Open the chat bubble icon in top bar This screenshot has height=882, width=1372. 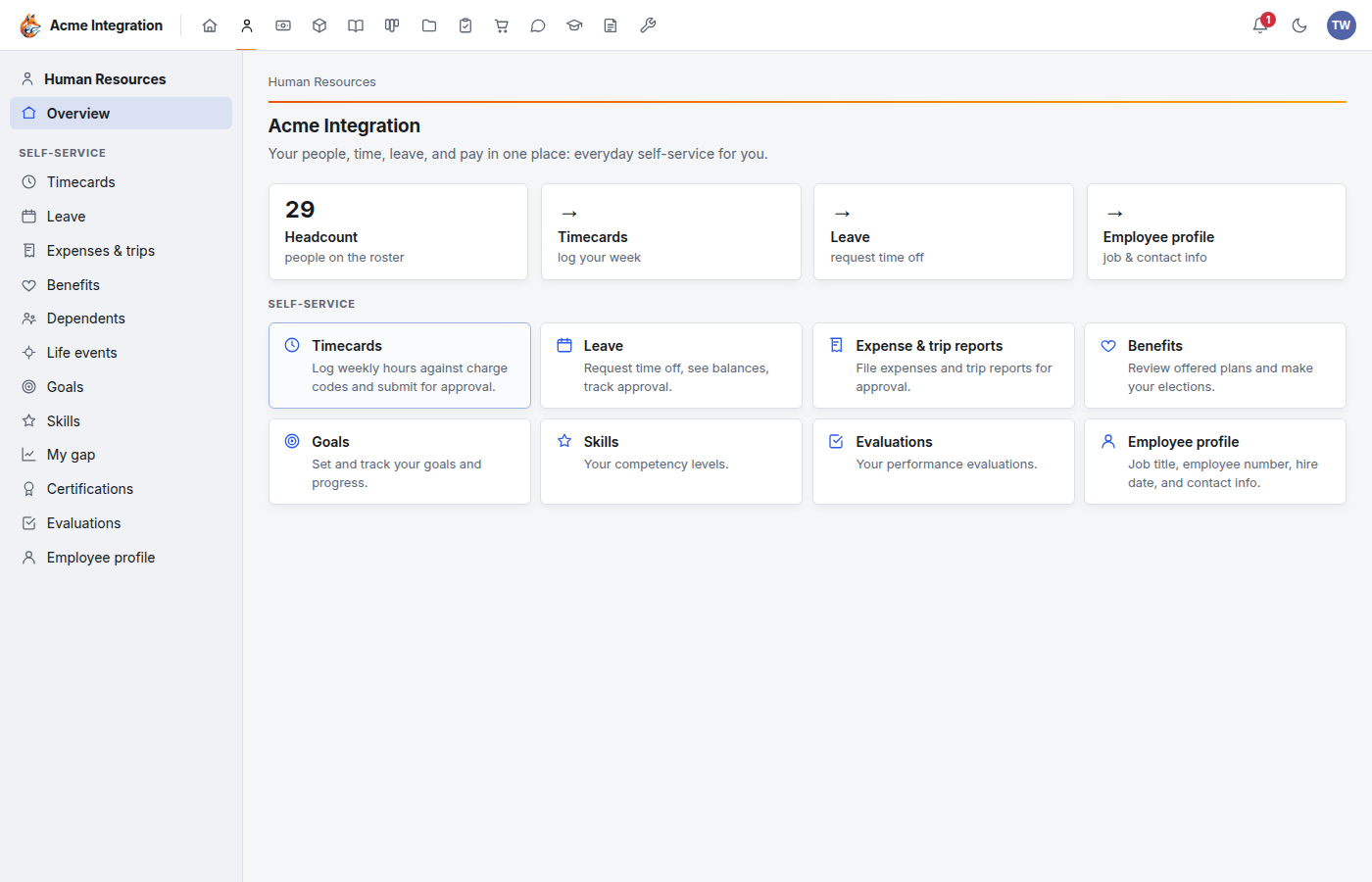click(538, 25)
